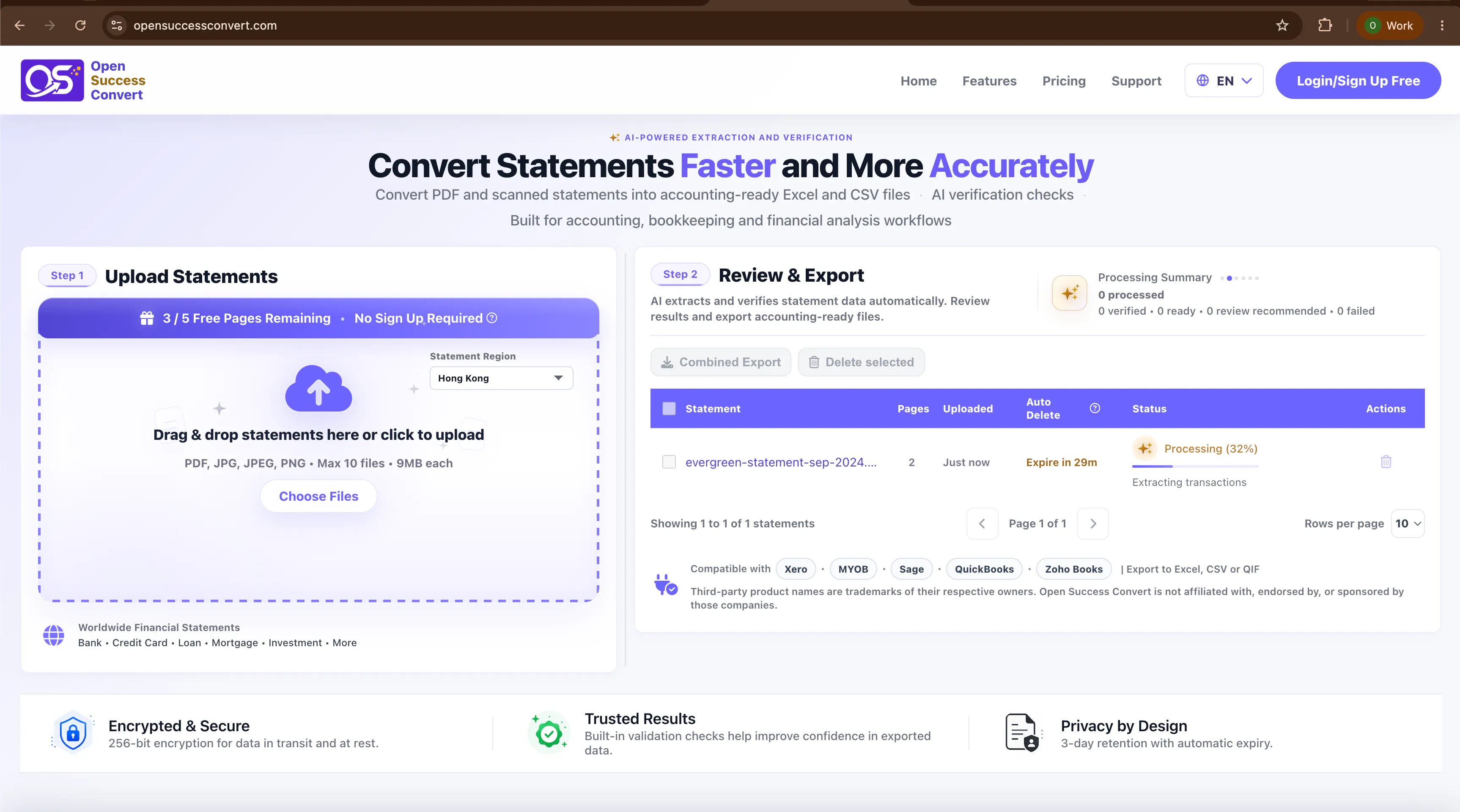Screen dimensions: 1460x812
Task: Open the Home nav item
Action: pos(918,80)
